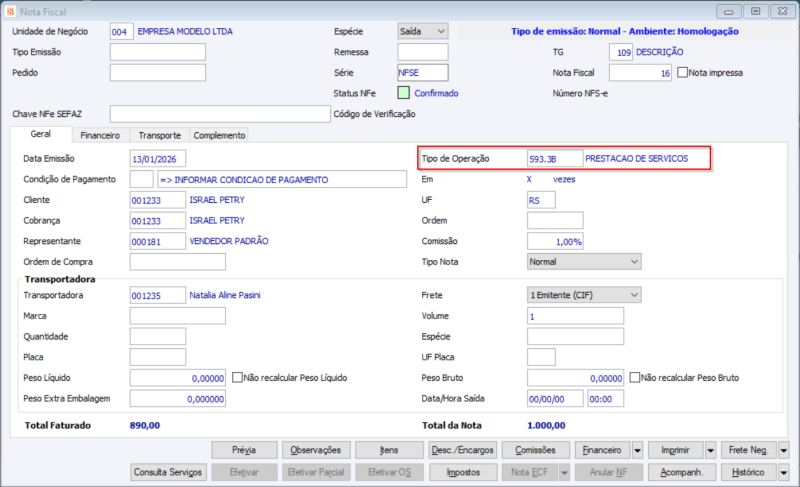800x487 pixels.
Task: Click the UF field RS
Action: click(x=541, y=200)
